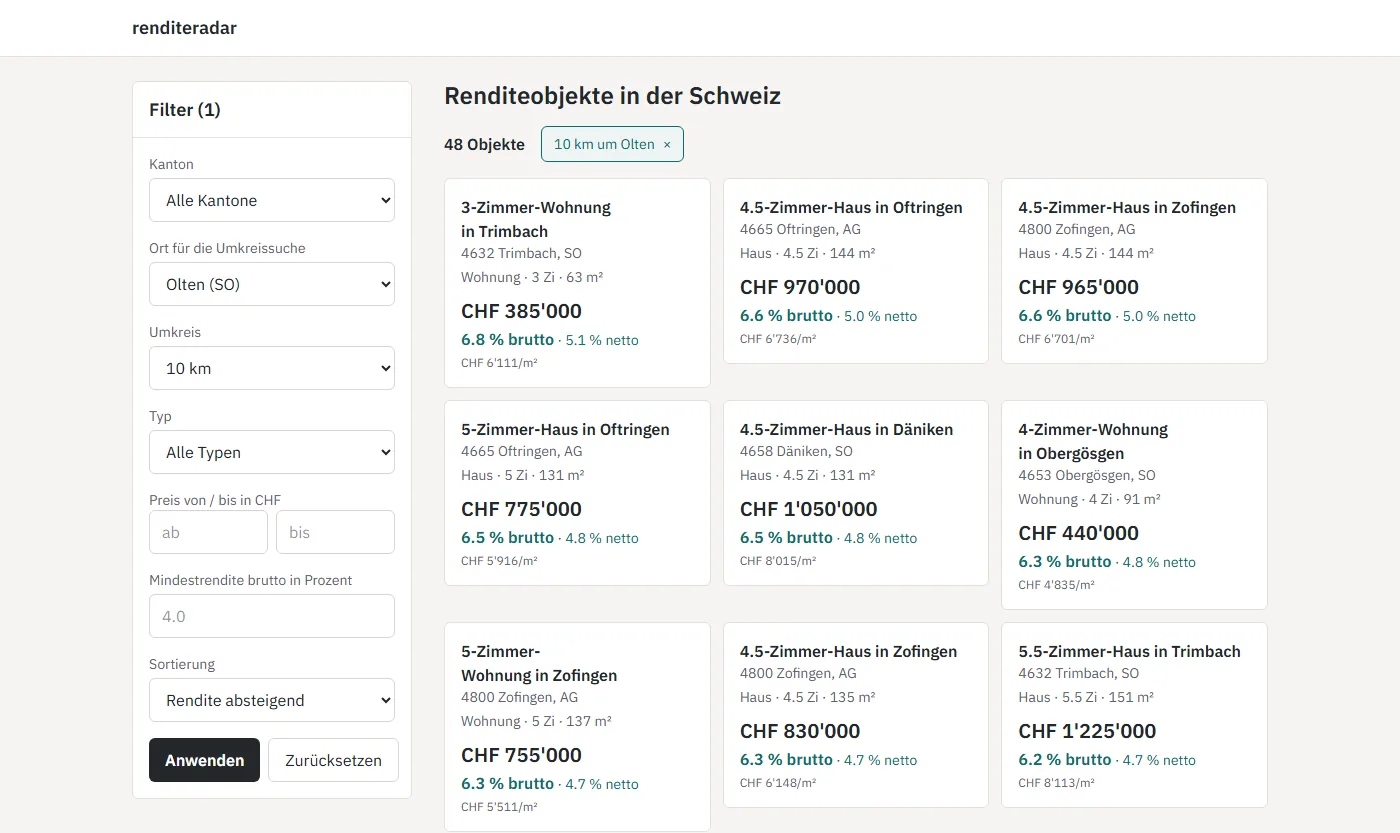
Task: Focus the Mindestrendite brutto input field
Action: click(x=272, y=616)
